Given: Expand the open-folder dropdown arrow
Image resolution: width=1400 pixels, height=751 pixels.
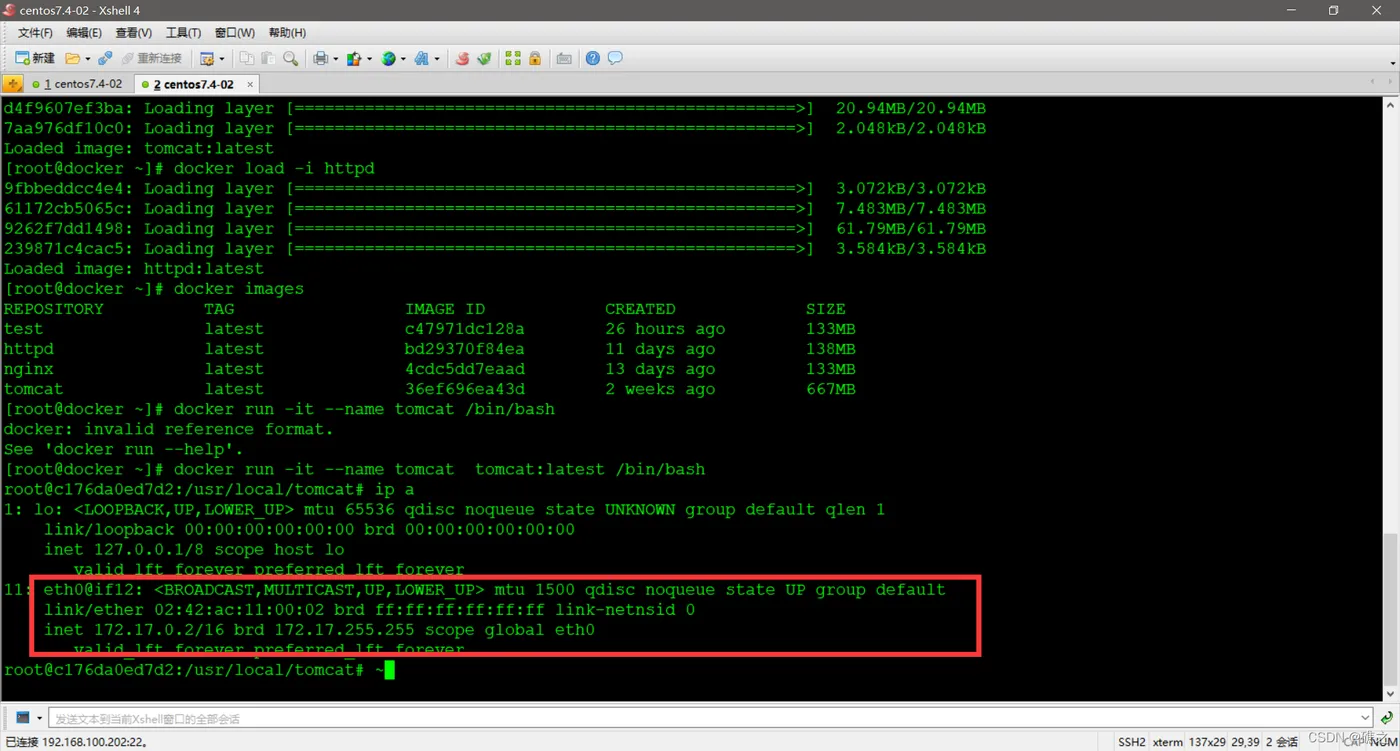Looking at the screenshot, I should [87, 59].
